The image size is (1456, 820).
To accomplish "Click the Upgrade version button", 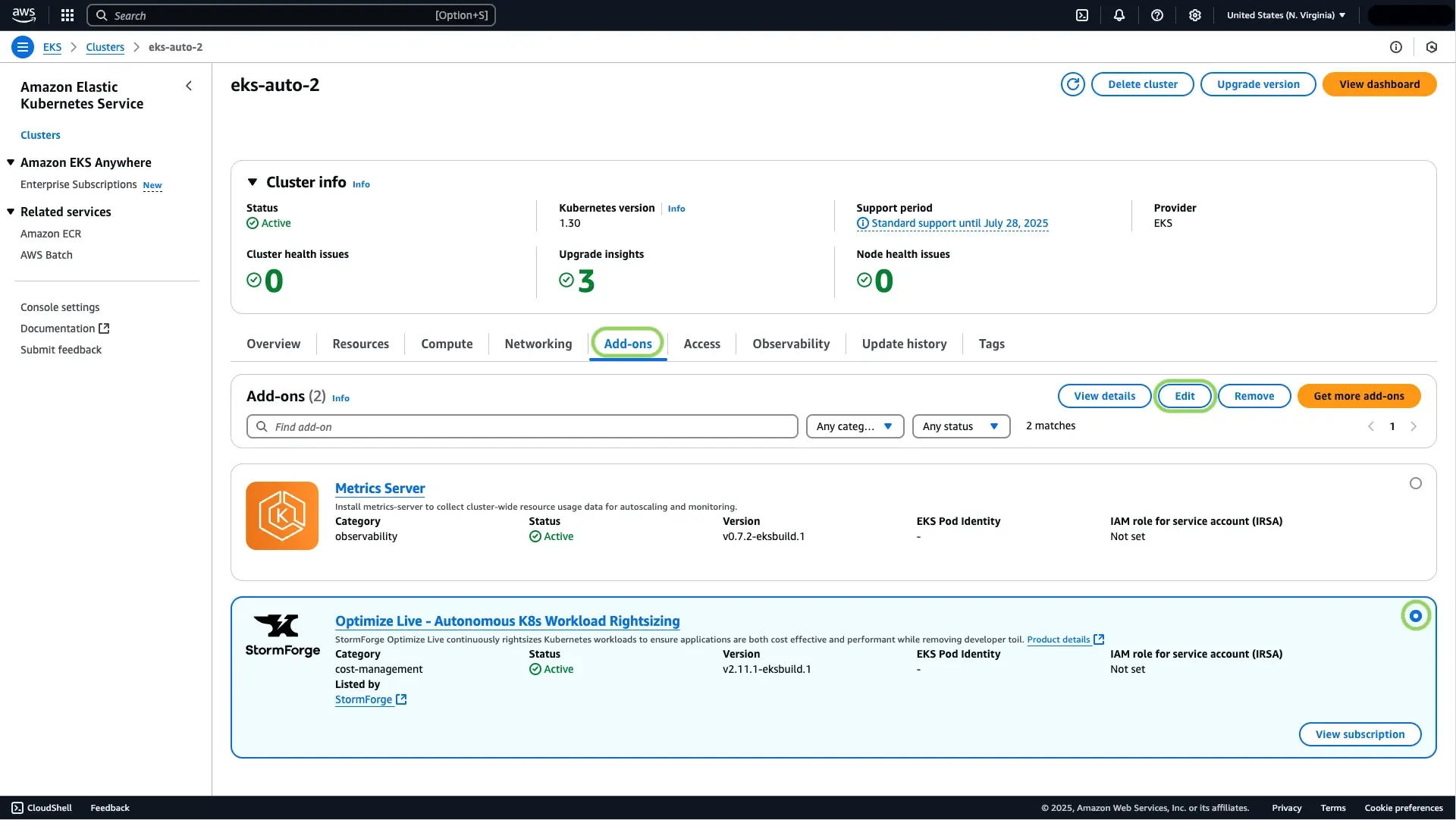I will pos(1258,84).
